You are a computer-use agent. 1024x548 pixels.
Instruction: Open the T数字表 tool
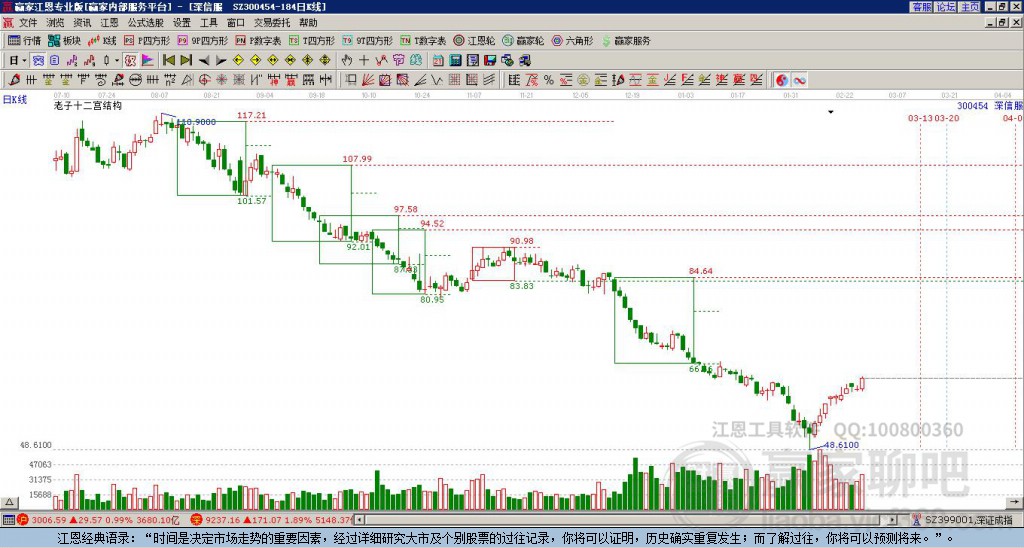[x=423, y=40]
